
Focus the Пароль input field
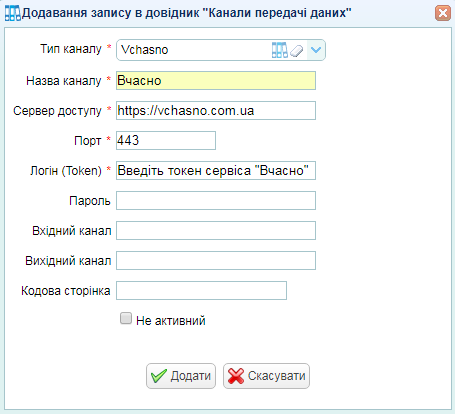click(216, 200)
